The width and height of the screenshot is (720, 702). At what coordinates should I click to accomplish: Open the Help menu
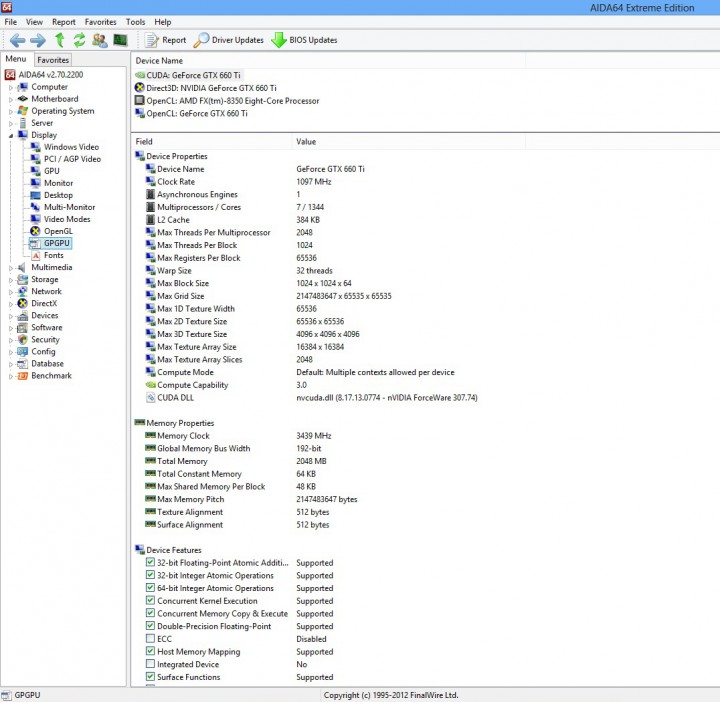pos(163,22)
